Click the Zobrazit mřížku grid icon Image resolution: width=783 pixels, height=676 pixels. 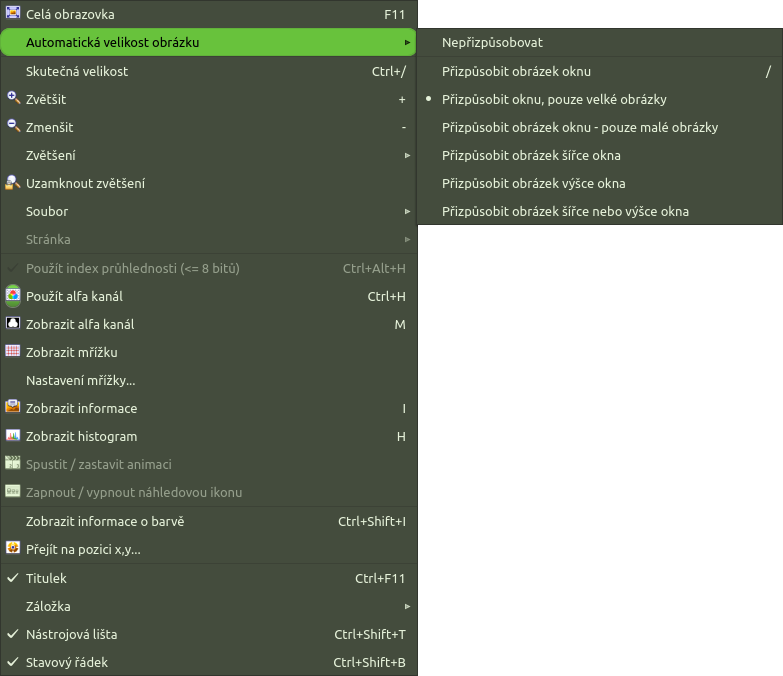click(x=13, y=351)
